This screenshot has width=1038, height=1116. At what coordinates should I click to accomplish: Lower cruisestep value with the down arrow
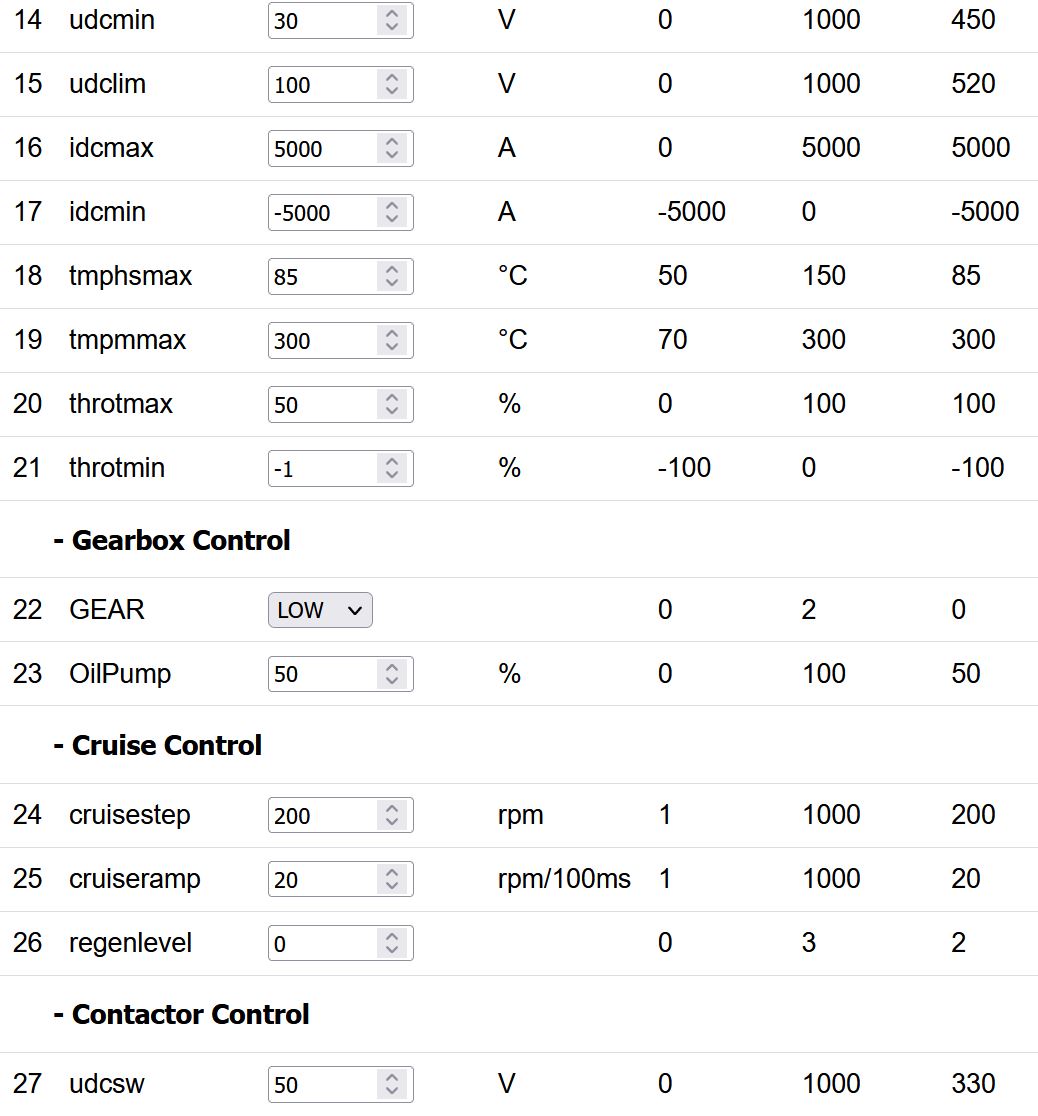pyautogui.click(x=392, y=822)
